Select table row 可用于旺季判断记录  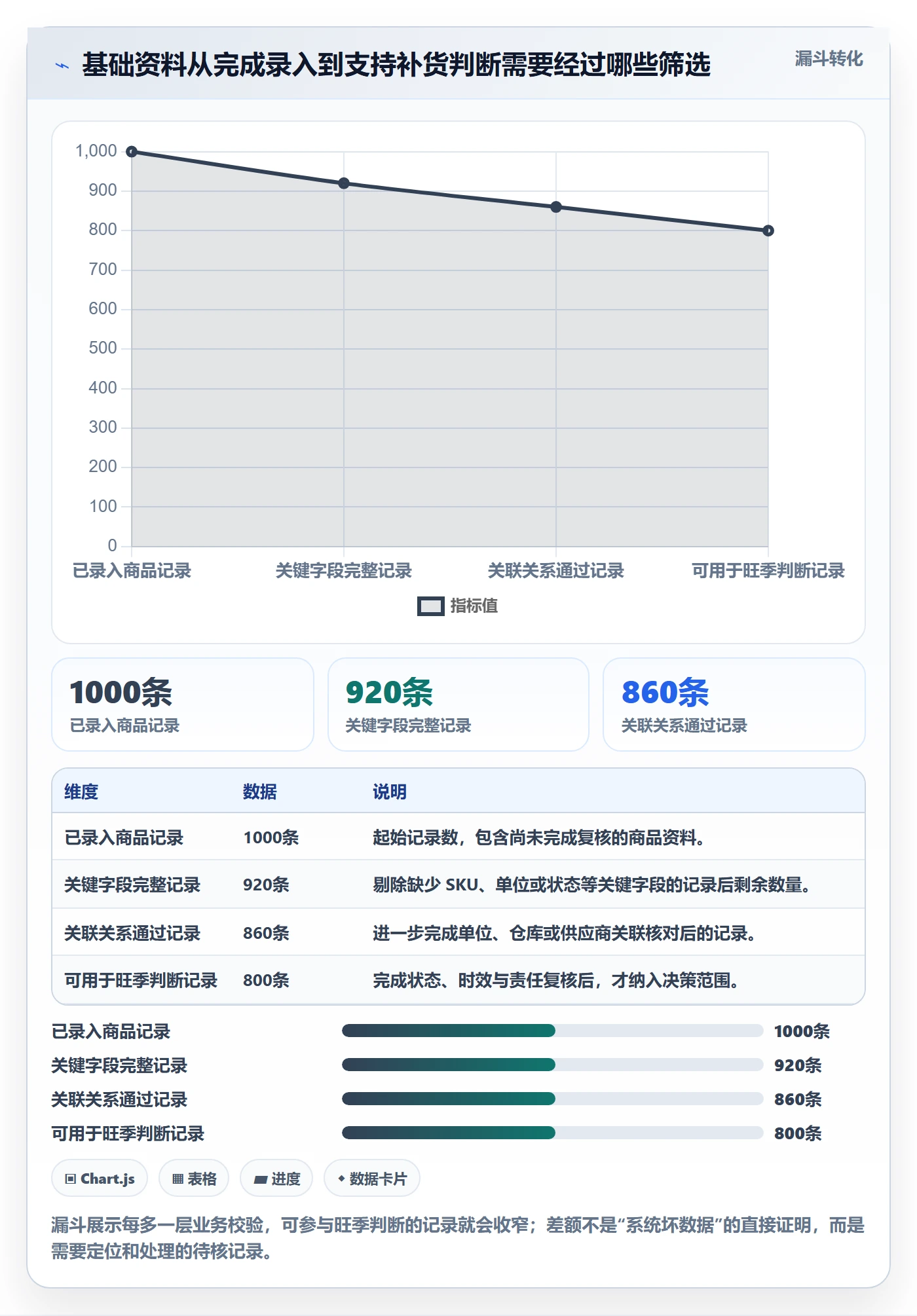(458, 979)
